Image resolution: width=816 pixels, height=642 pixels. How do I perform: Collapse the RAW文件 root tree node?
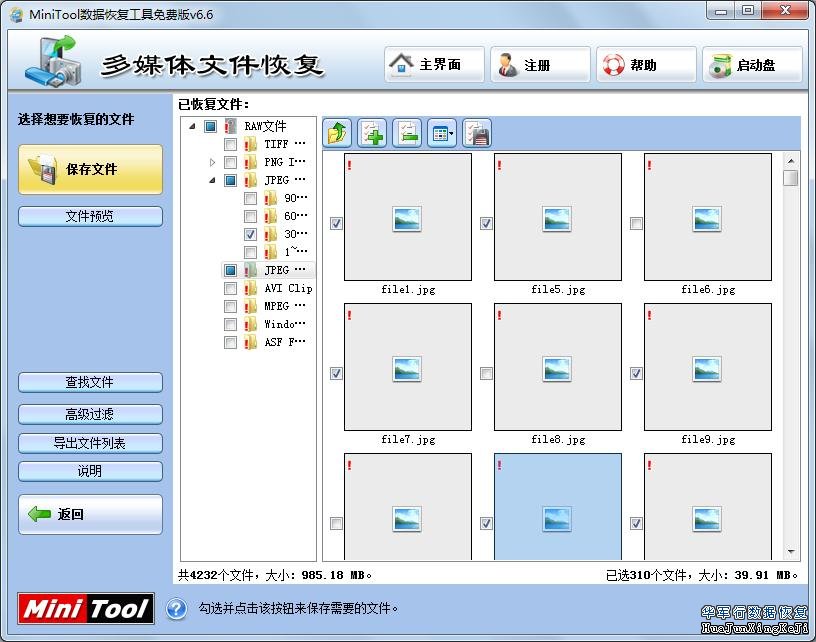192,127
